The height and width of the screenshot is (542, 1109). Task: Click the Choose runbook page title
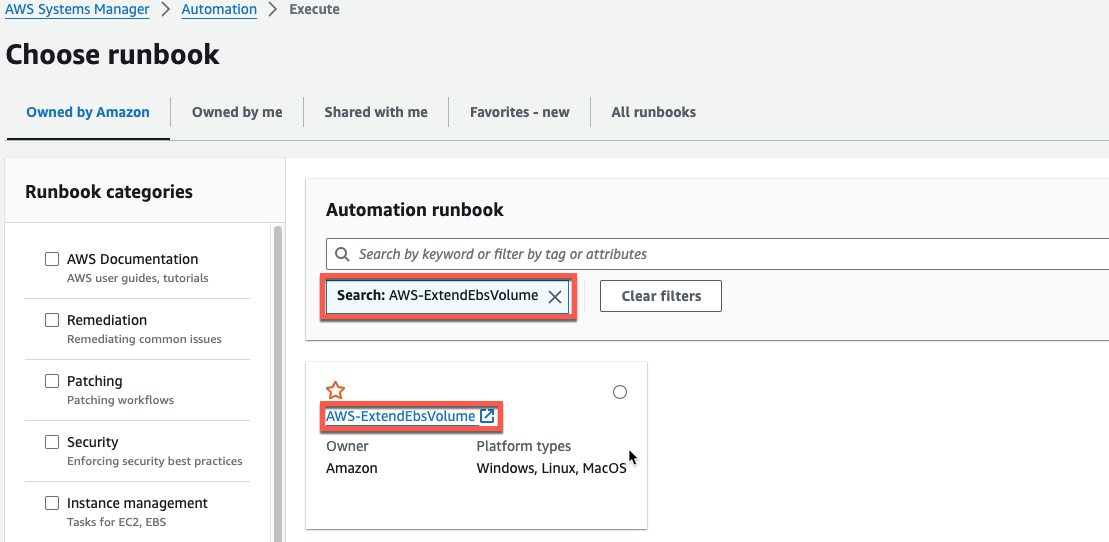click(x=112, y=54)
